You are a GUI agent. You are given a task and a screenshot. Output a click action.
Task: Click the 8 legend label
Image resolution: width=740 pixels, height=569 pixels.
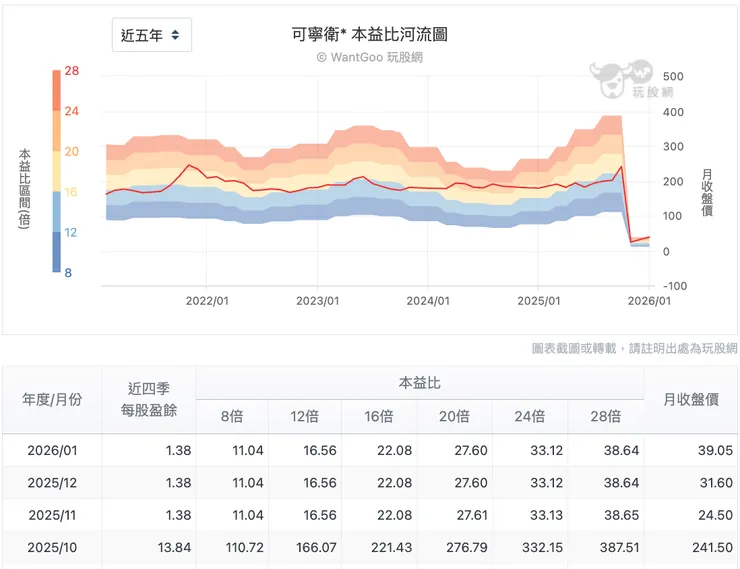pyautogui.click(x=68, y=273)
